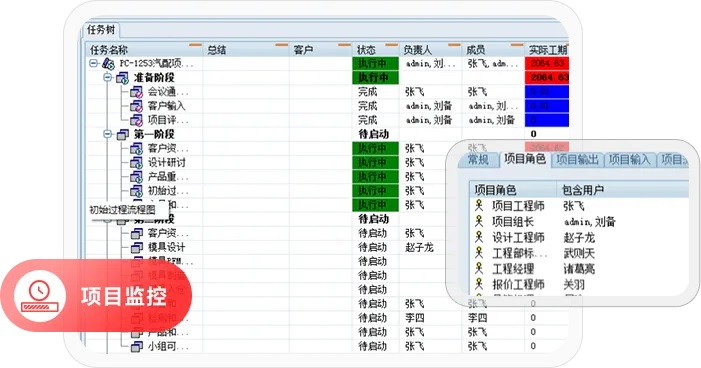701x368 pixels.
Task: Click the 项目工程师 role person icon
Action: 479,206
